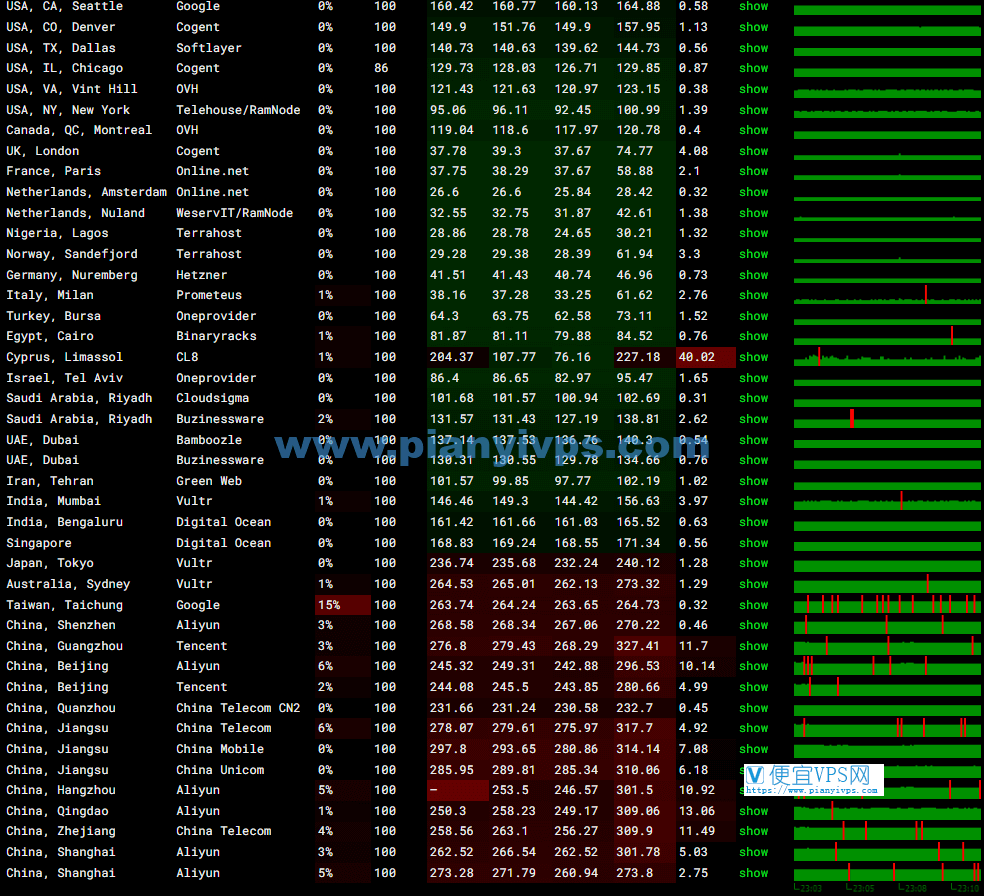
Task: Click 'show' for China, Zhejiang China Telecom
Action: pos(753,831)
